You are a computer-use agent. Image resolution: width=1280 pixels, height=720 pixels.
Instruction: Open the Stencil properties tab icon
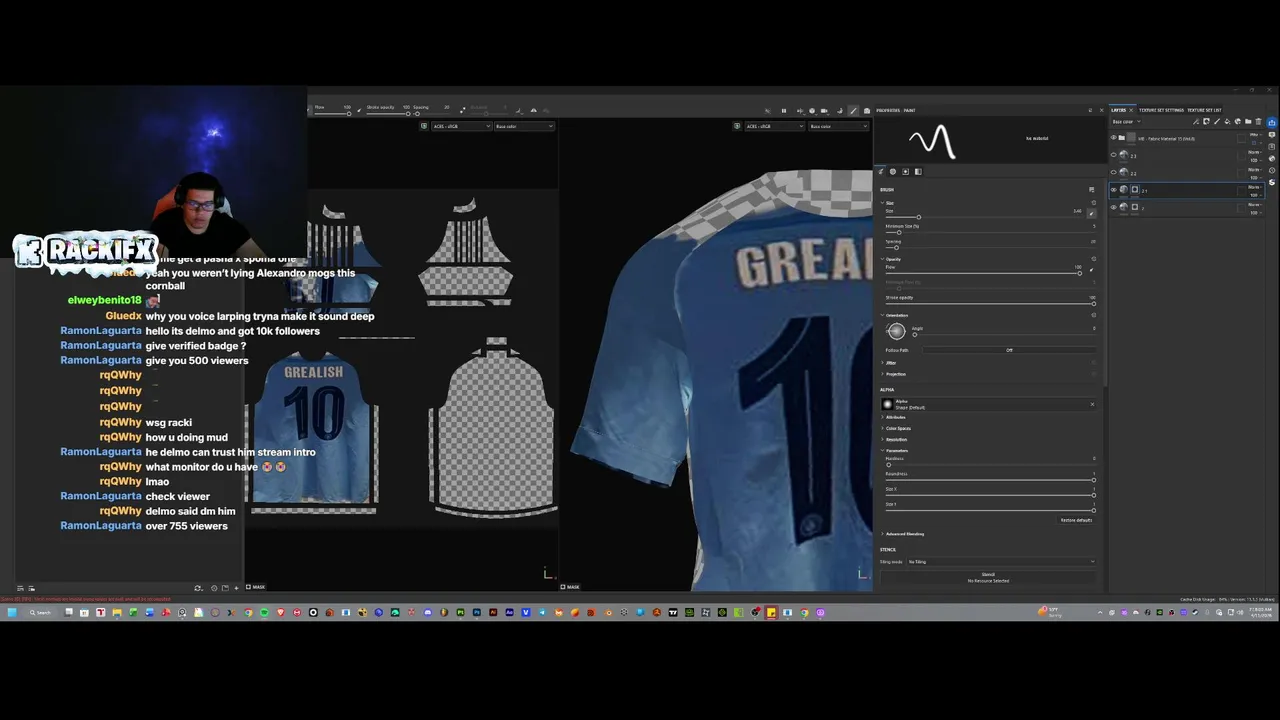(x=905, y=172)
